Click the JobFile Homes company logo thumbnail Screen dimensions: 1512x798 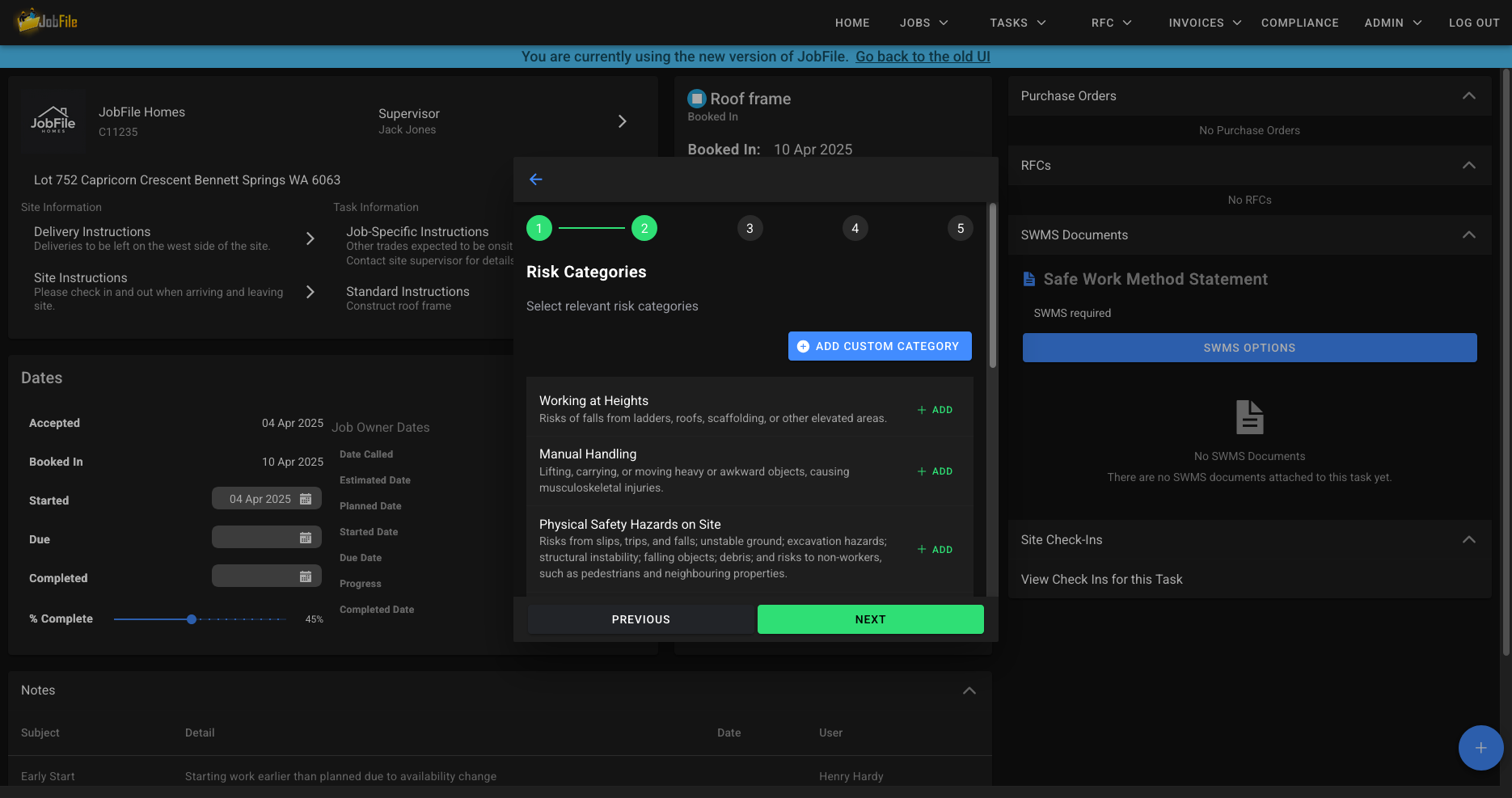pos(53,121)
